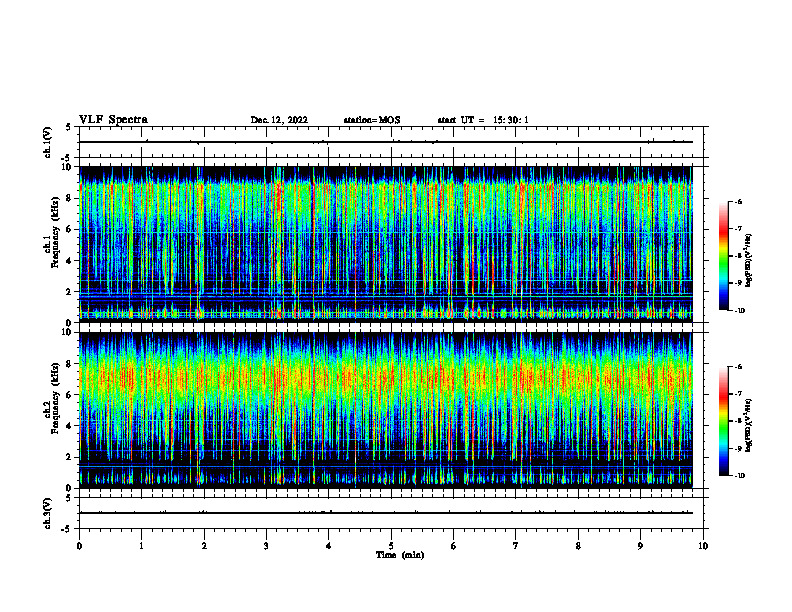
Task: Click the time axis tick label "10"
Action: (x=703, y=546)
